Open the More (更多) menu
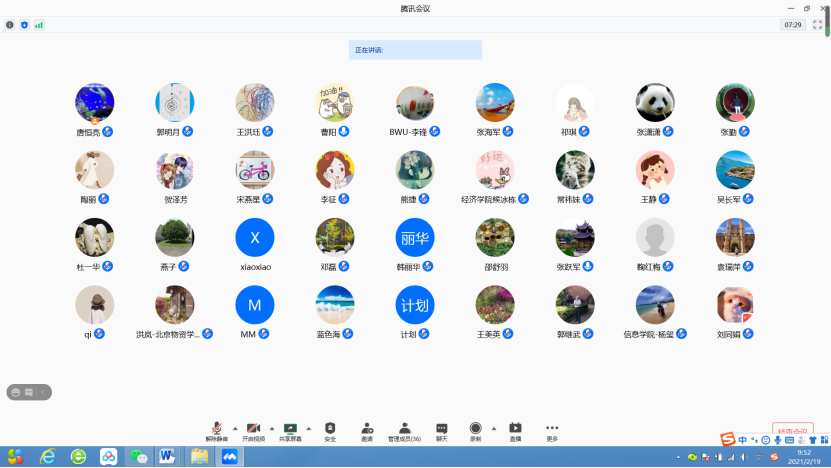 [552, 429]
